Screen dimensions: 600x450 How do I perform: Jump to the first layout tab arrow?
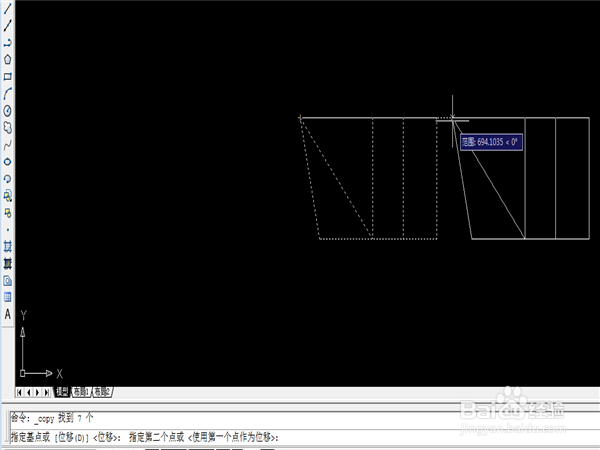(x=20, y=392)
